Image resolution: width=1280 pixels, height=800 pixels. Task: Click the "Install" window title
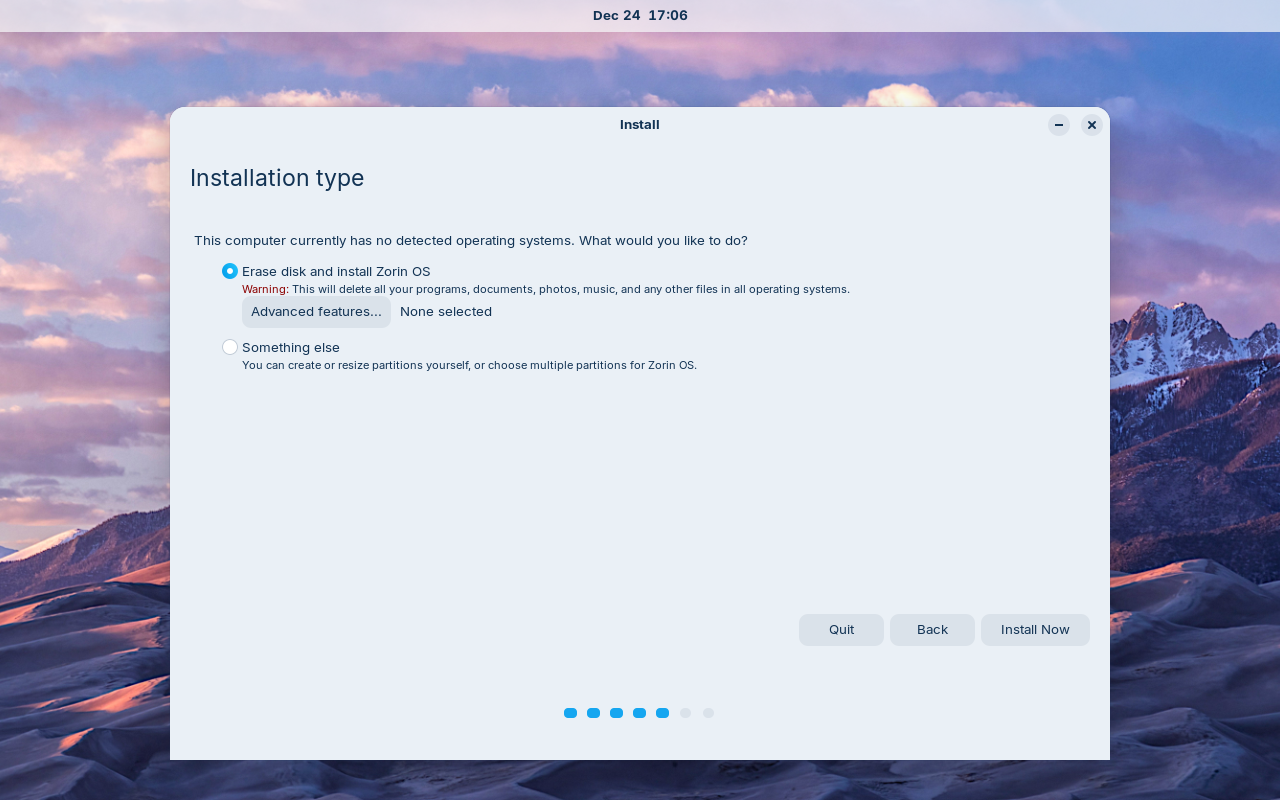[x=639, y=125]
